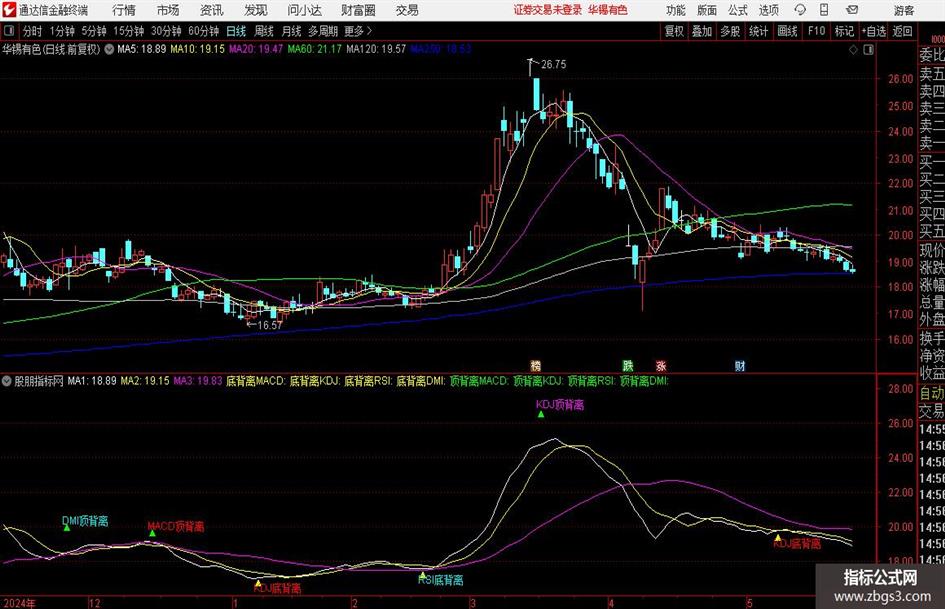Screen dimensions: 945x609
Task: Open the 资讯 menu
Action: (x=212, y=10)
